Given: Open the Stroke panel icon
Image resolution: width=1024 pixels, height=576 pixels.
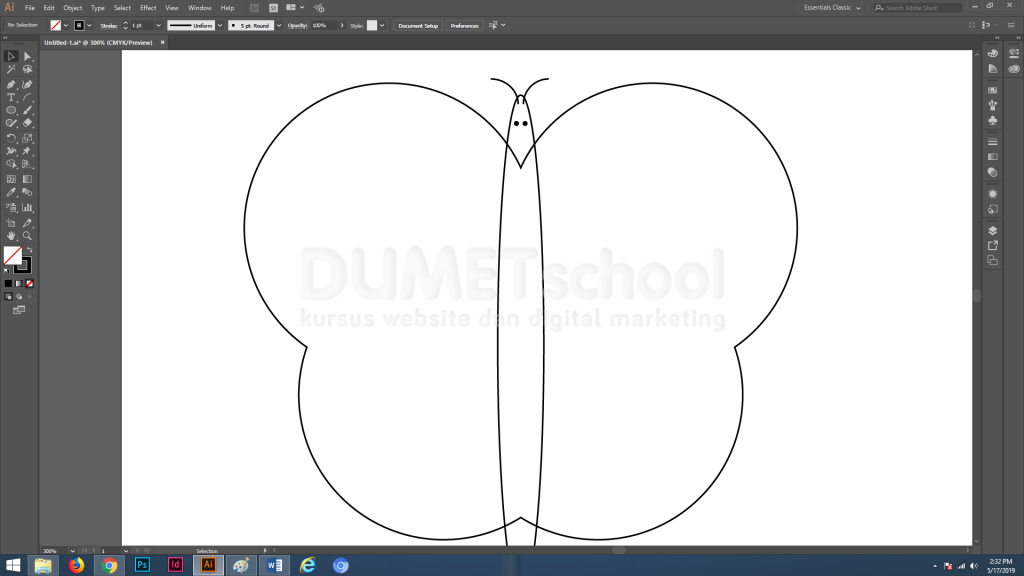Looking at the screenshot, I should (993, 142).
